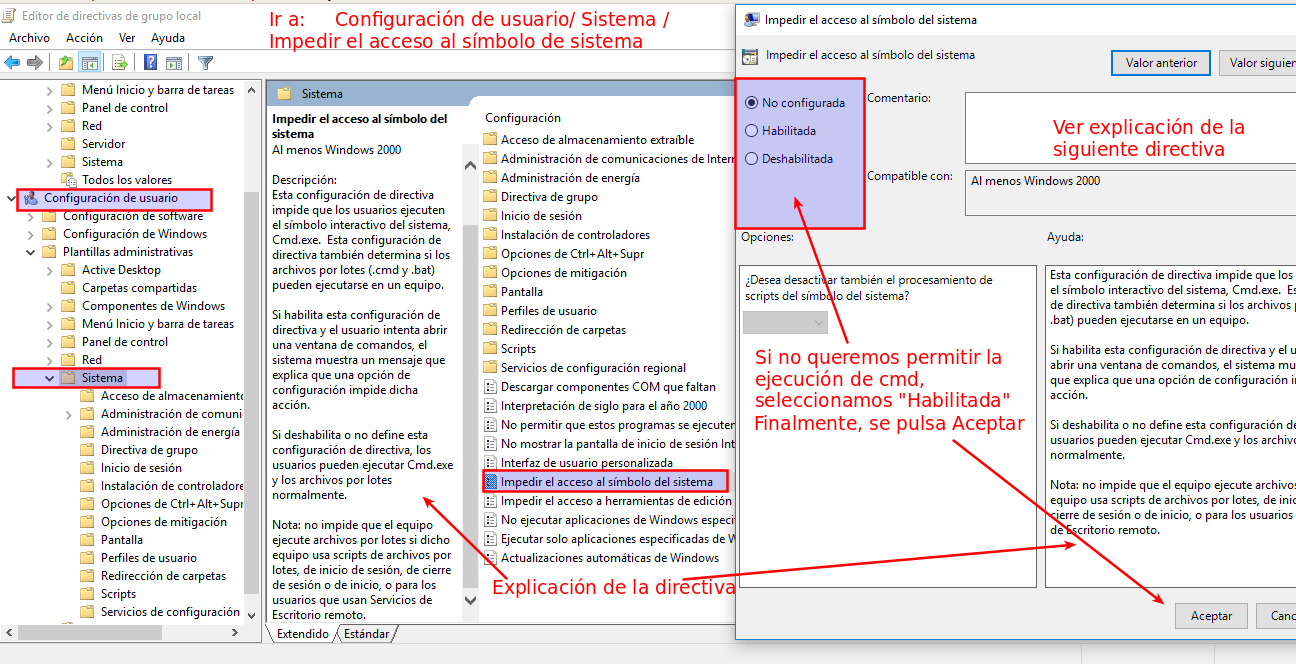
Task: Click folder icon of Carpetas compartidas in tree
Action: [68, 288]
